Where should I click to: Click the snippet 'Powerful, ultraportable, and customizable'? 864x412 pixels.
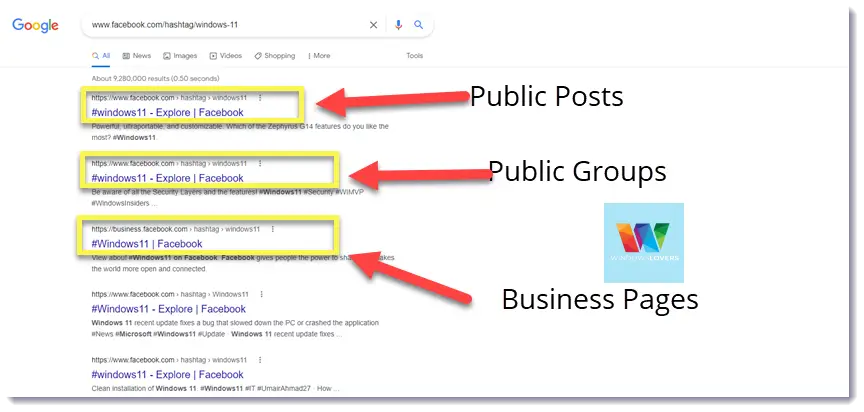point(240,132)
